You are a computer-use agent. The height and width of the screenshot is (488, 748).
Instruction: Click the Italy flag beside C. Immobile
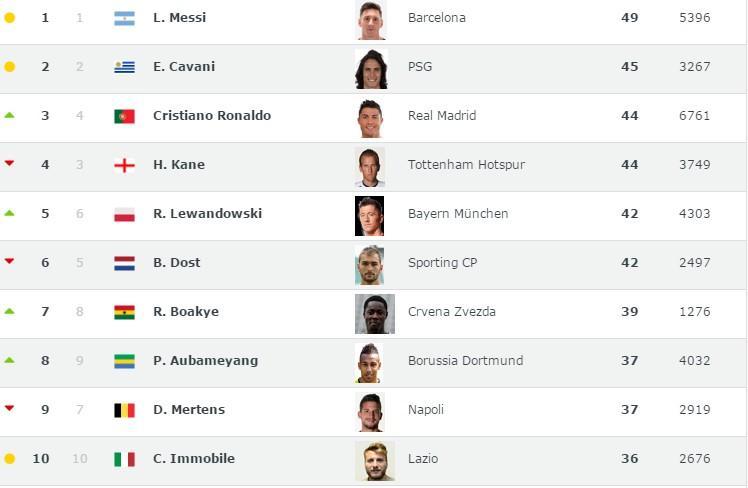pos(125,459)
